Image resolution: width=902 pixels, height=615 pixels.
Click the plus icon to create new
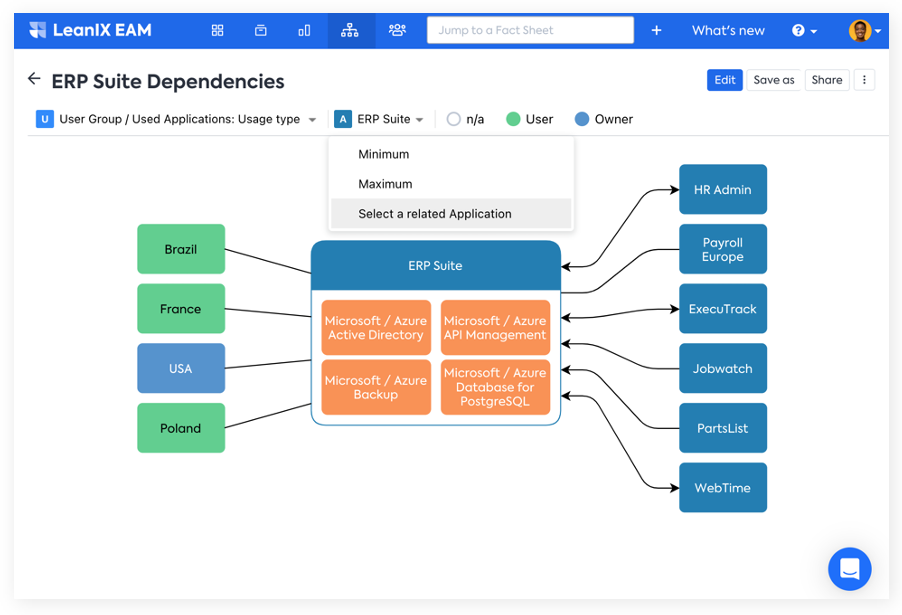pos(656,30)
